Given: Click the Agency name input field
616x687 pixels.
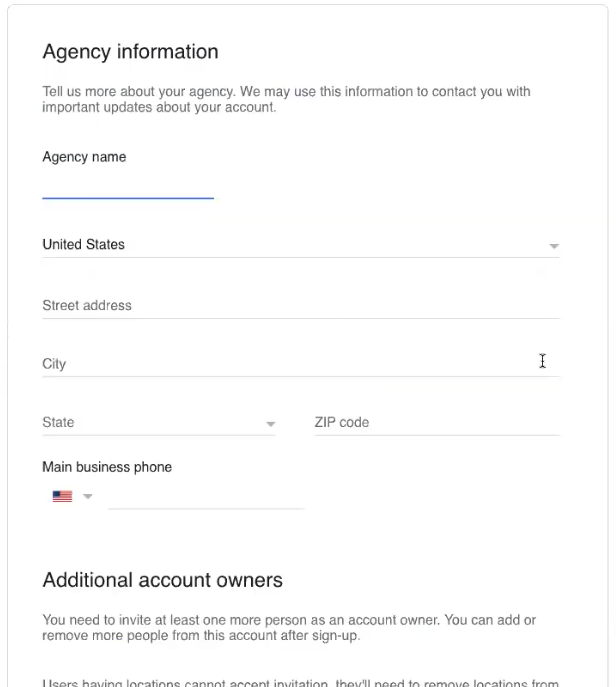Looking at the screenshot, I should pyautogui.click(x=128, y=186).
